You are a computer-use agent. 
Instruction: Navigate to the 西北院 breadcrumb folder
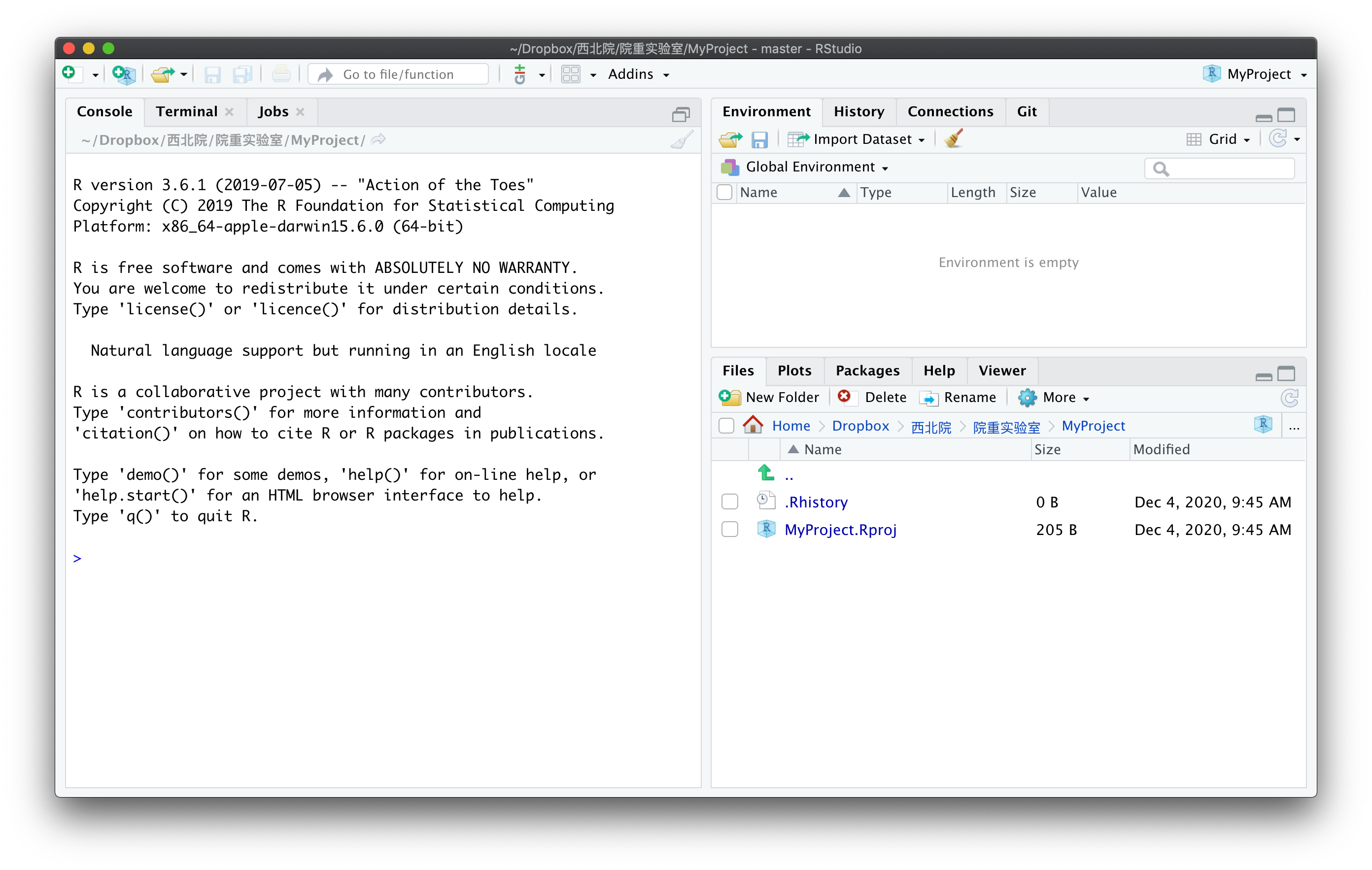click(931, 427)
